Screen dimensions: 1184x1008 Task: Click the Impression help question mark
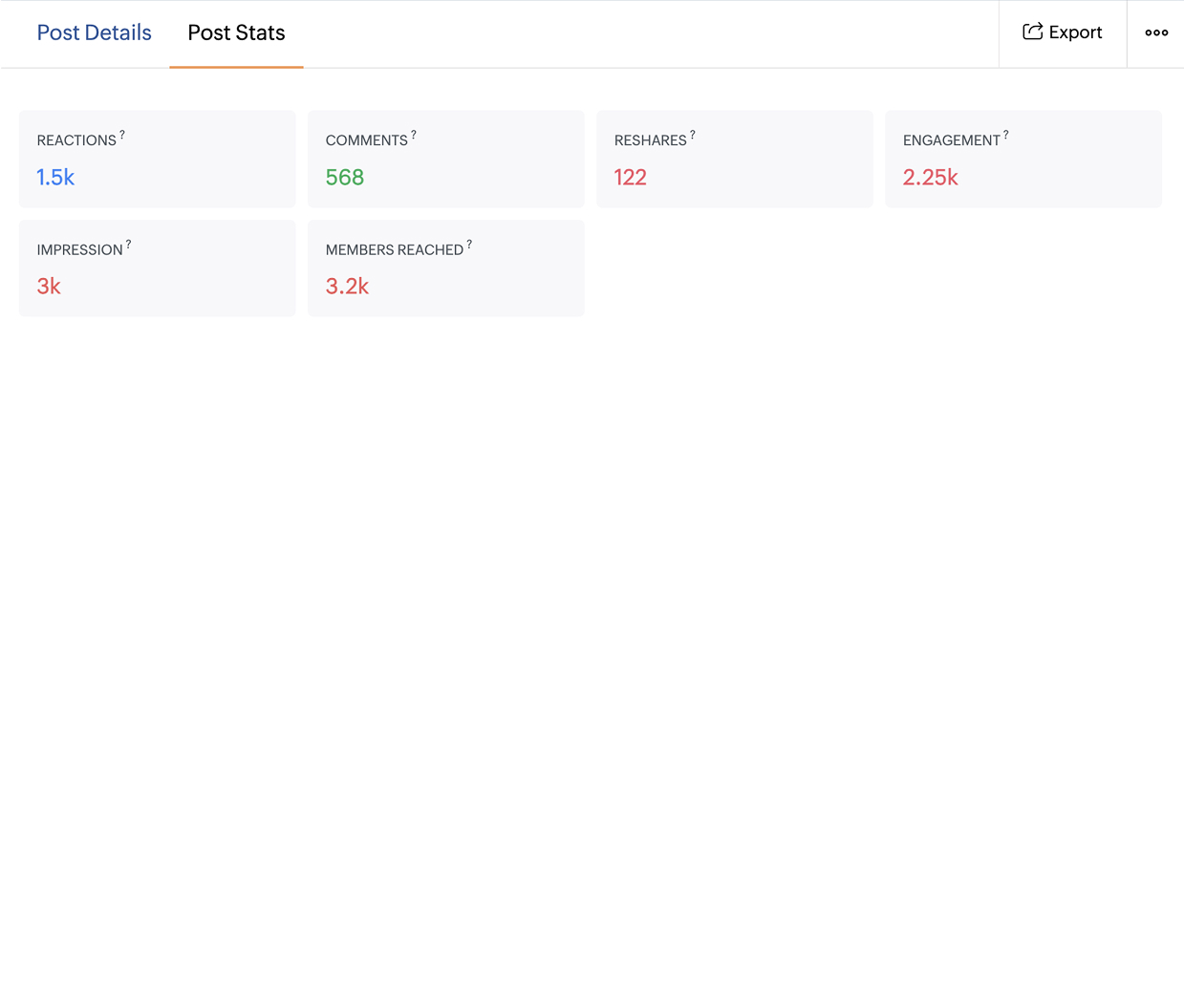tap(128, 245)
